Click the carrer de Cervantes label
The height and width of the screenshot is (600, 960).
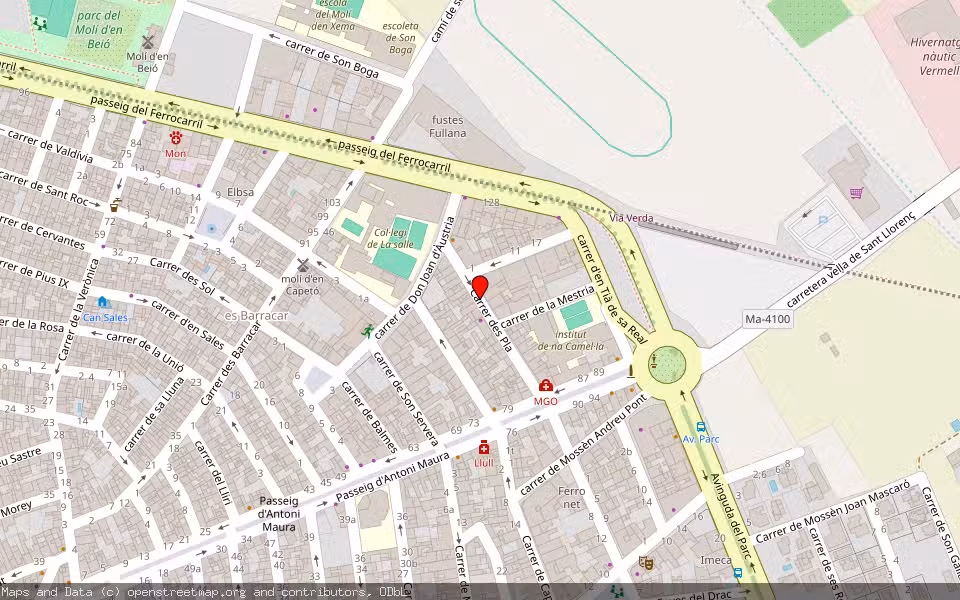tap(43, 231)
